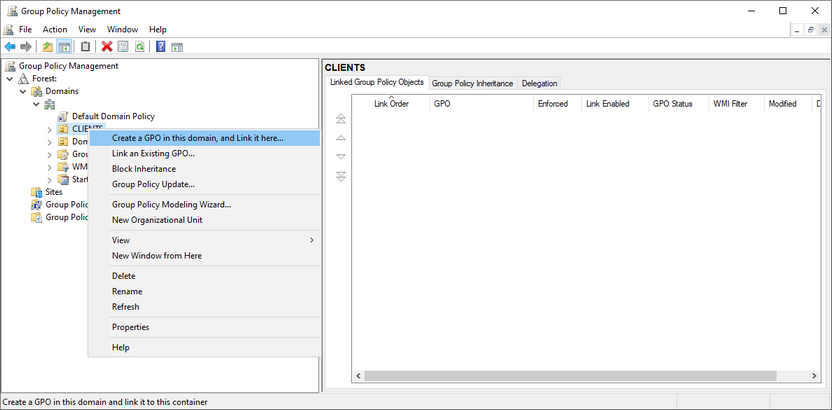
Task: Click the Paste clipboard toolbar icon
Action: 85,47
